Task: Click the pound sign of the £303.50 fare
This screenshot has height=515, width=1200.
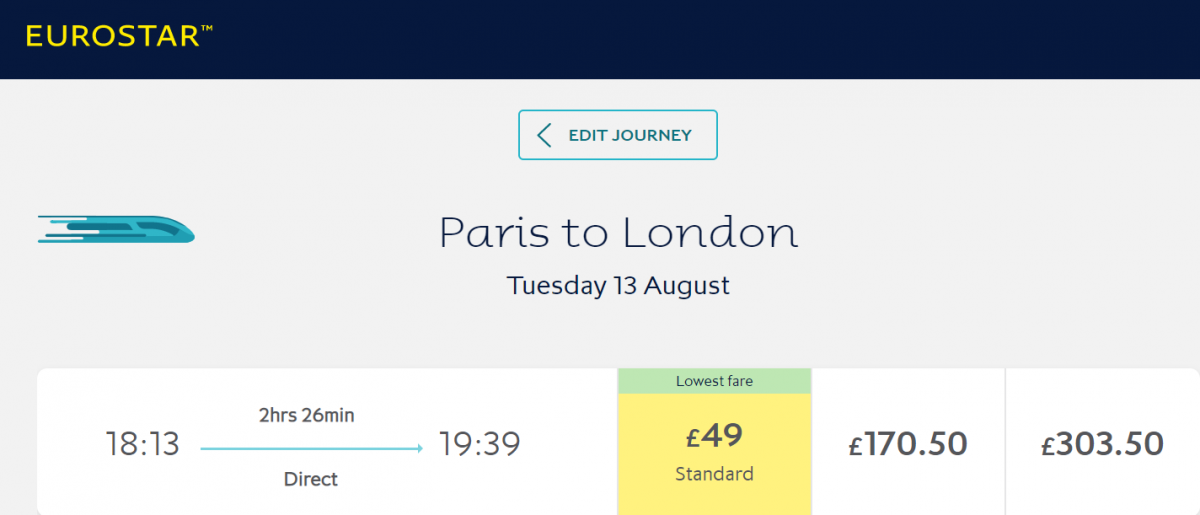Action: pyautogui.click(x=1048, y=446)
